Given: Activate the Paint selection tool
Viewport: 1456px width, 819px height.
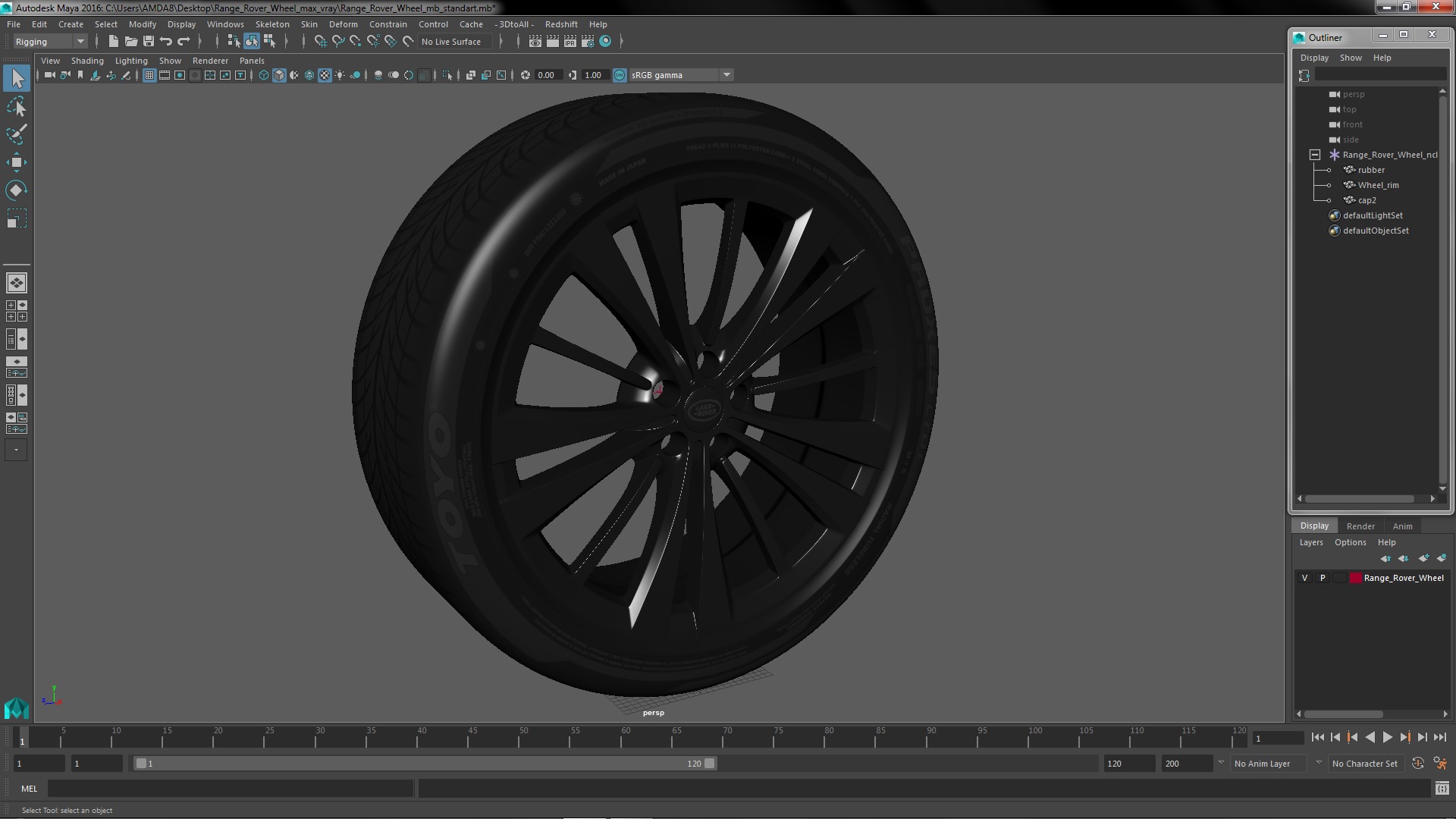Looking at the screenshot, I should 17,134.
